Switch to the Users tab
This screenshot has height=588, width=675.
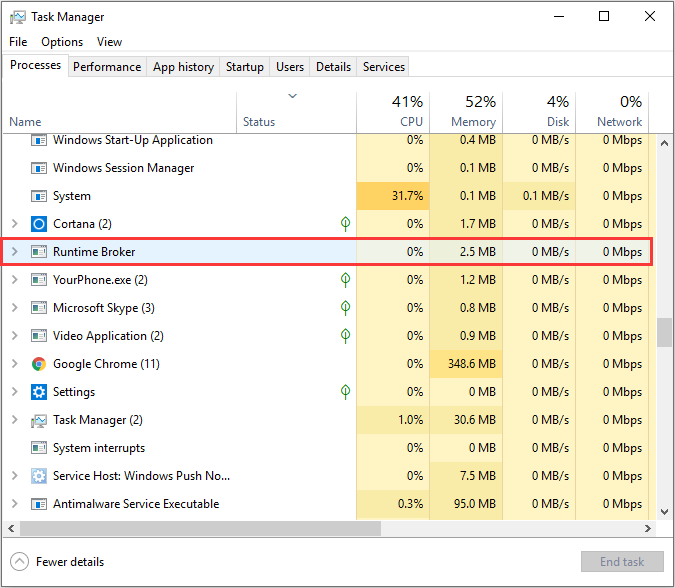290,67
